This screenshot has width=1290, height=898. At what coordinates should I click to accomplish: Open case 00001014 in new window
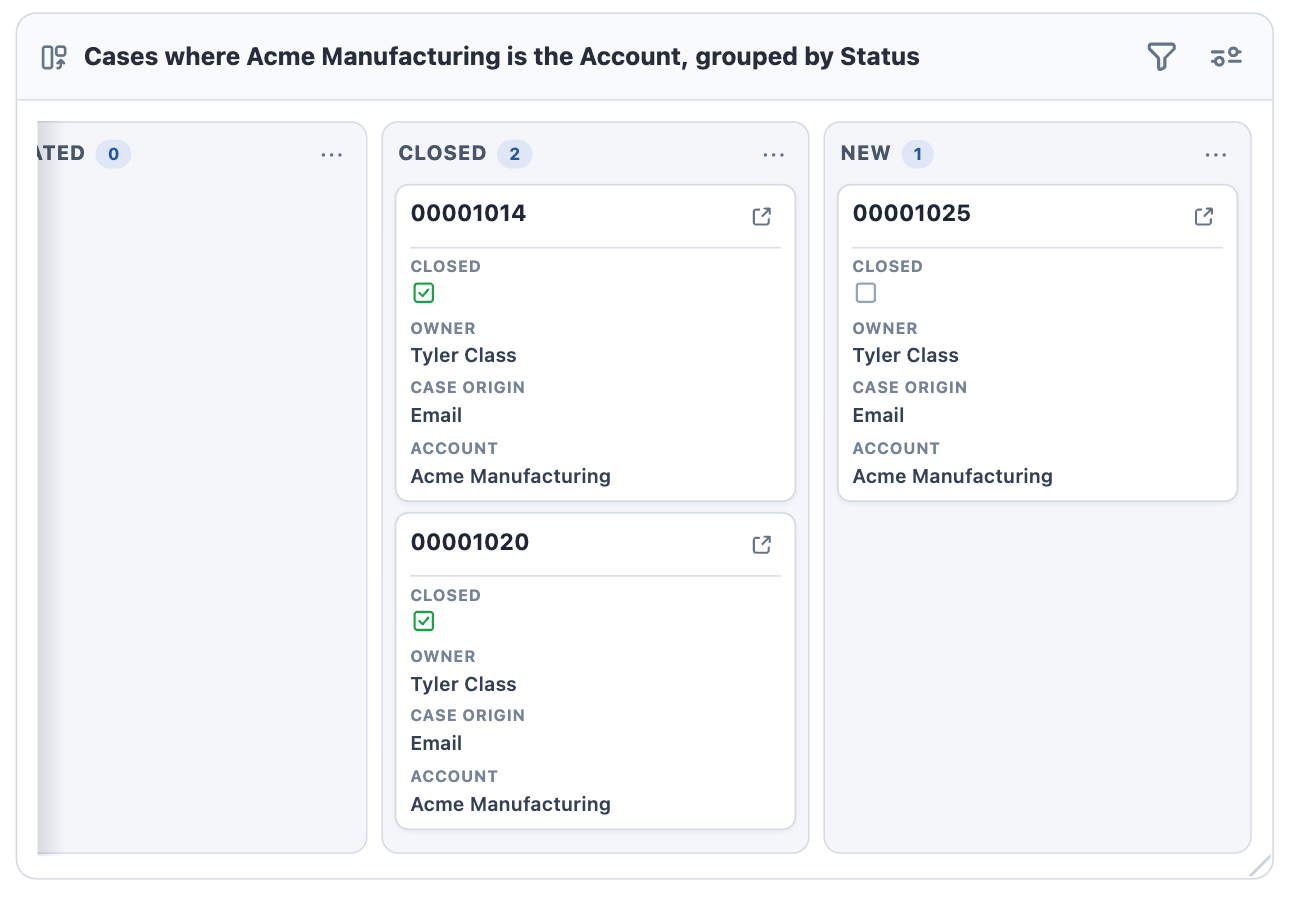coord(762,216)
